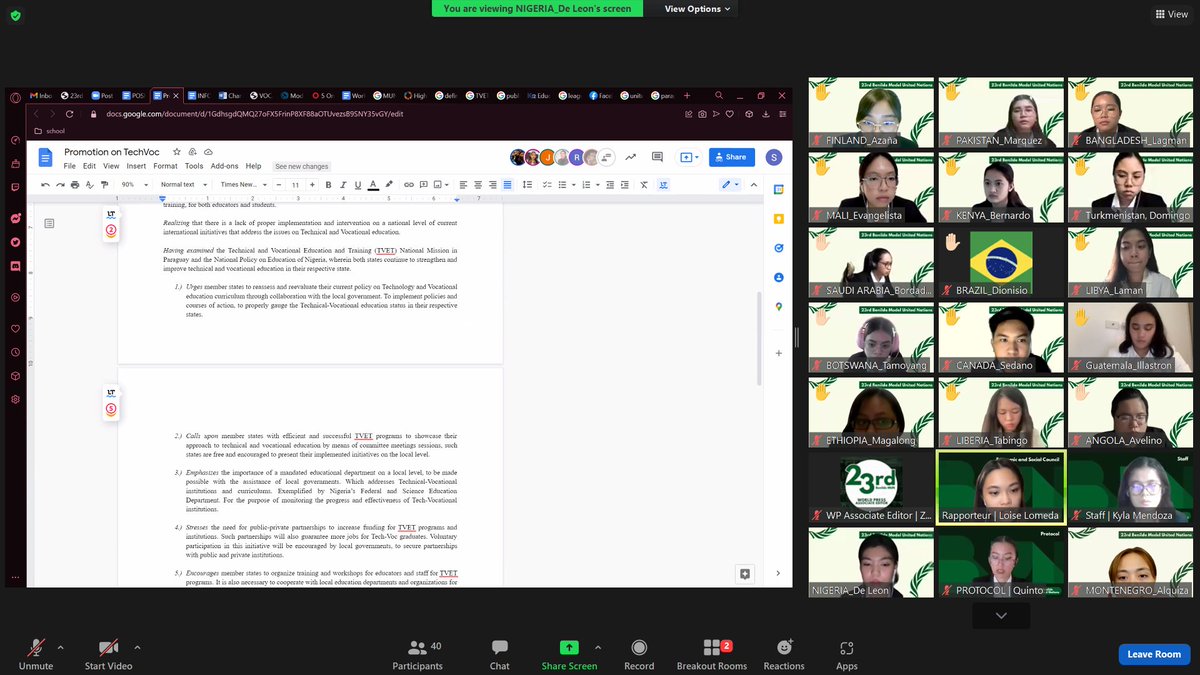
Task: Open Zoom Apps
Action: pyautogui.click(x=847, y=654)
